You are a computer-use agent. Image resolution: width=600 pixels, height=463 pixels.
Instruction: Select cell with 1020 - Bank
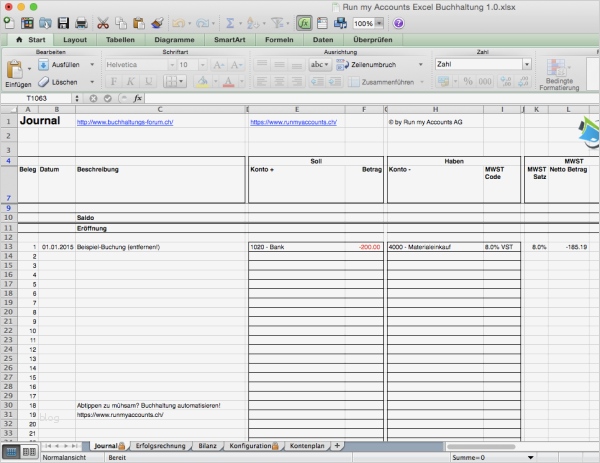point(297,247)
